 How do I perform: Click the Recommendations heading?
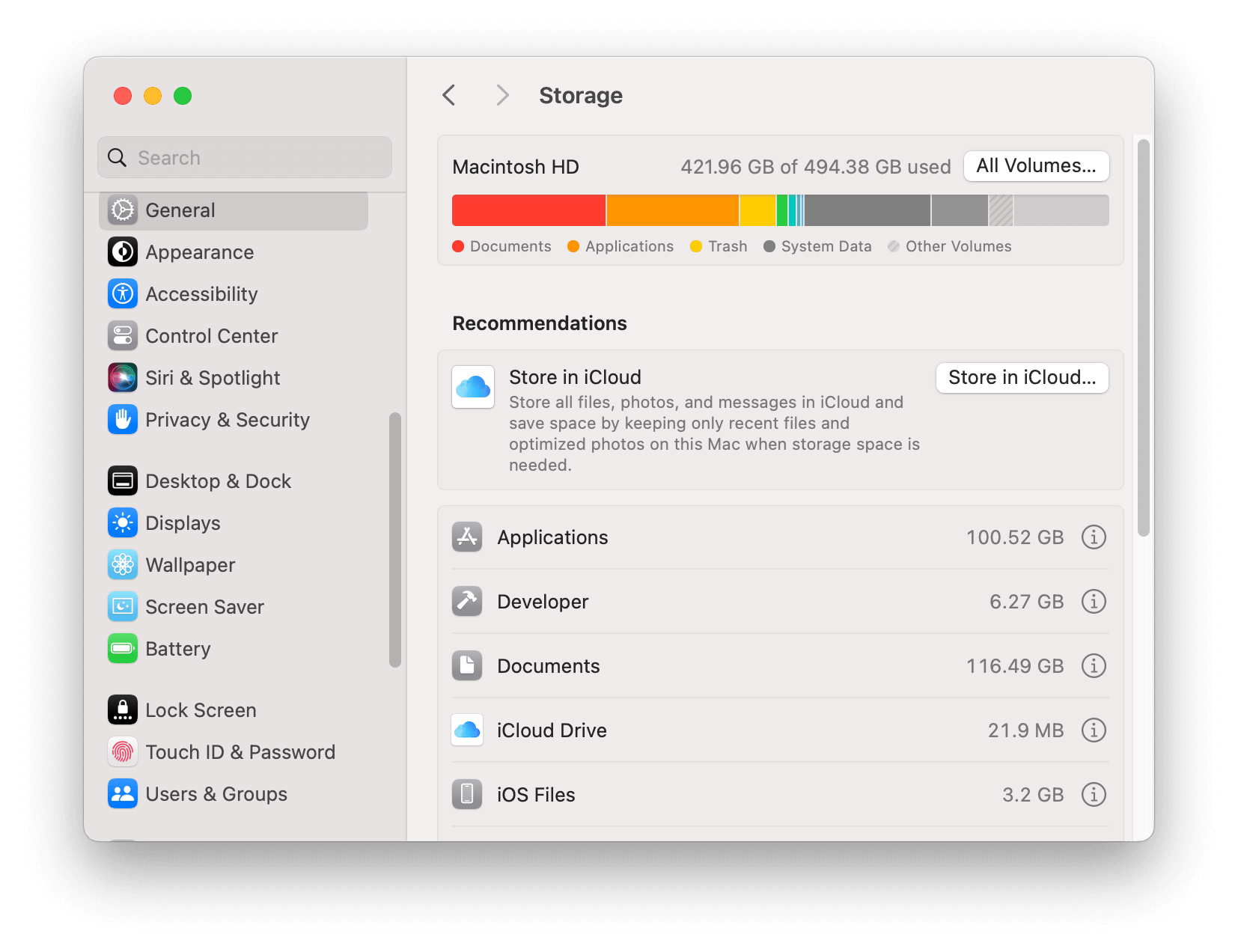pos(540,323)
